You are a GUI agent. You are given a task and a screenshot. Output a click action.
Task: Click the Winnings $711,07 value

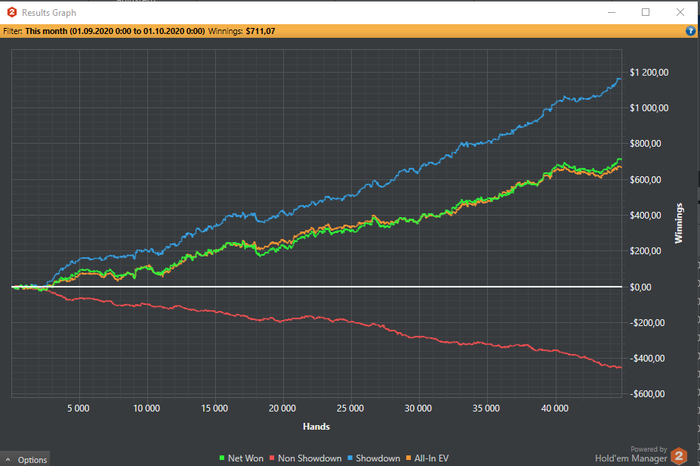(x=260, y=31)
